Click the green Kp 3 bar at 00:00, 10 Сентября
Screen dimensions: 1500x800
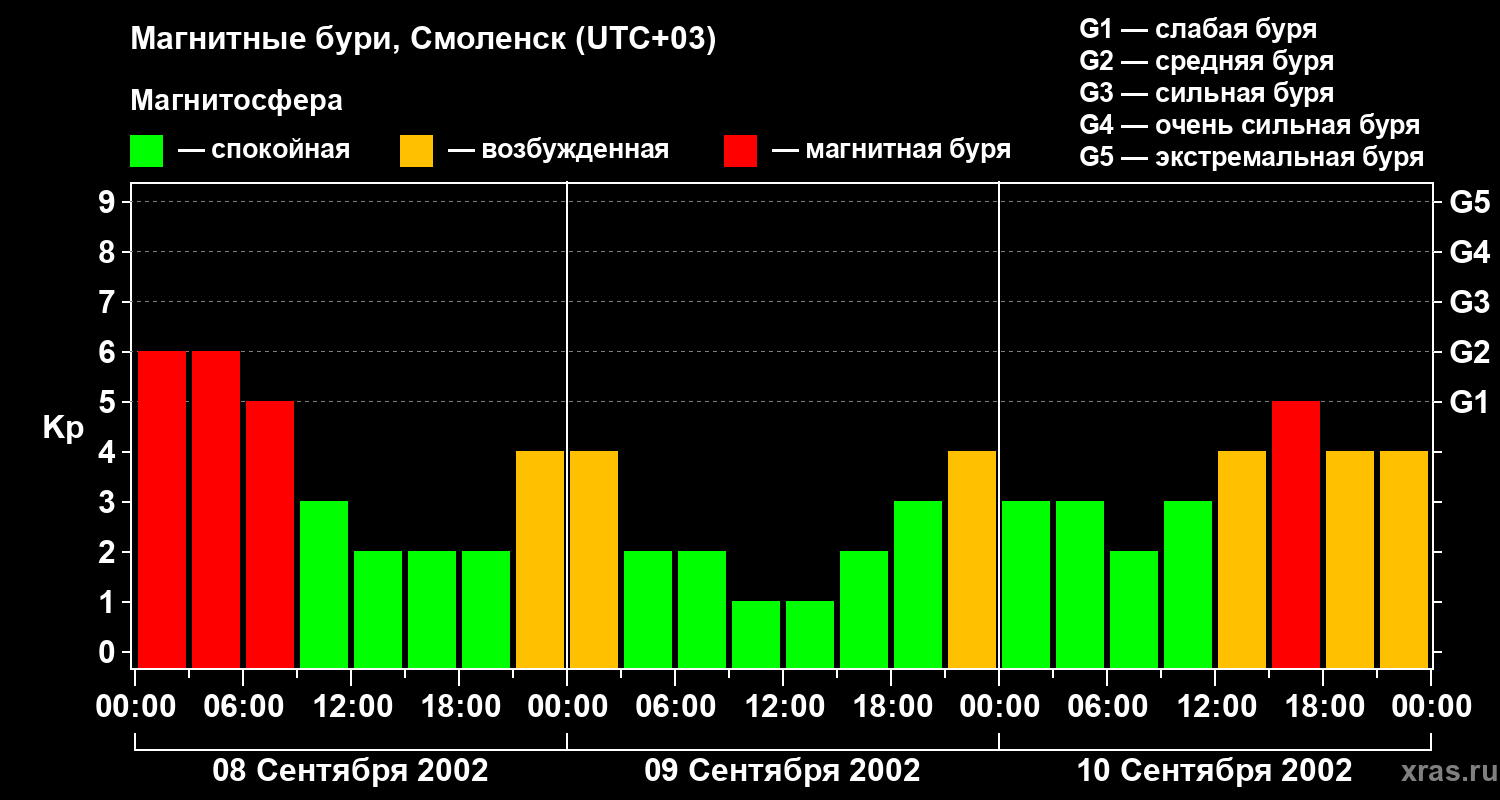(1026, 584)
